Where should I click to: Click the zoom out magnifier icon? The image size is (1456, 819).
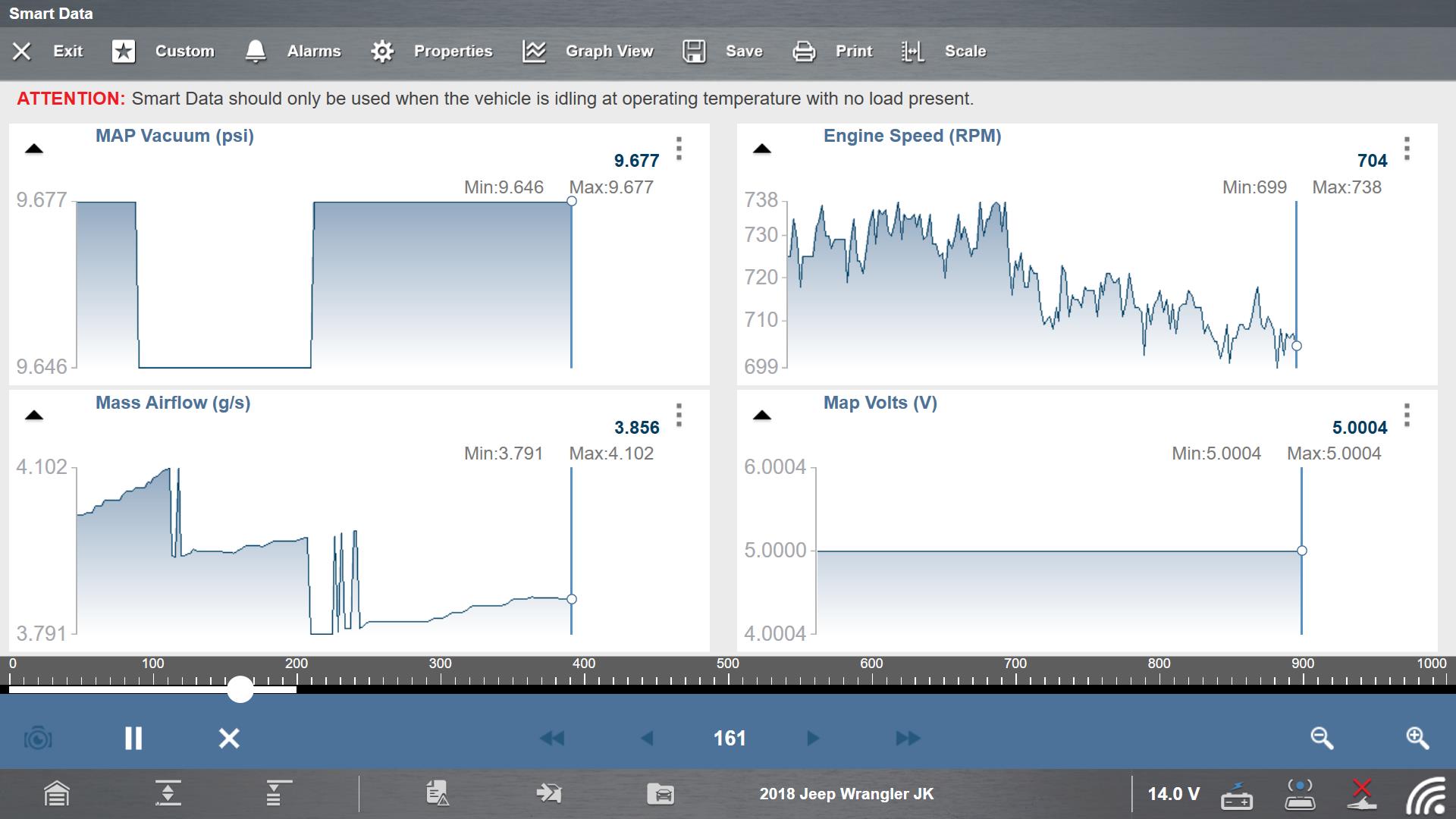1322,738
